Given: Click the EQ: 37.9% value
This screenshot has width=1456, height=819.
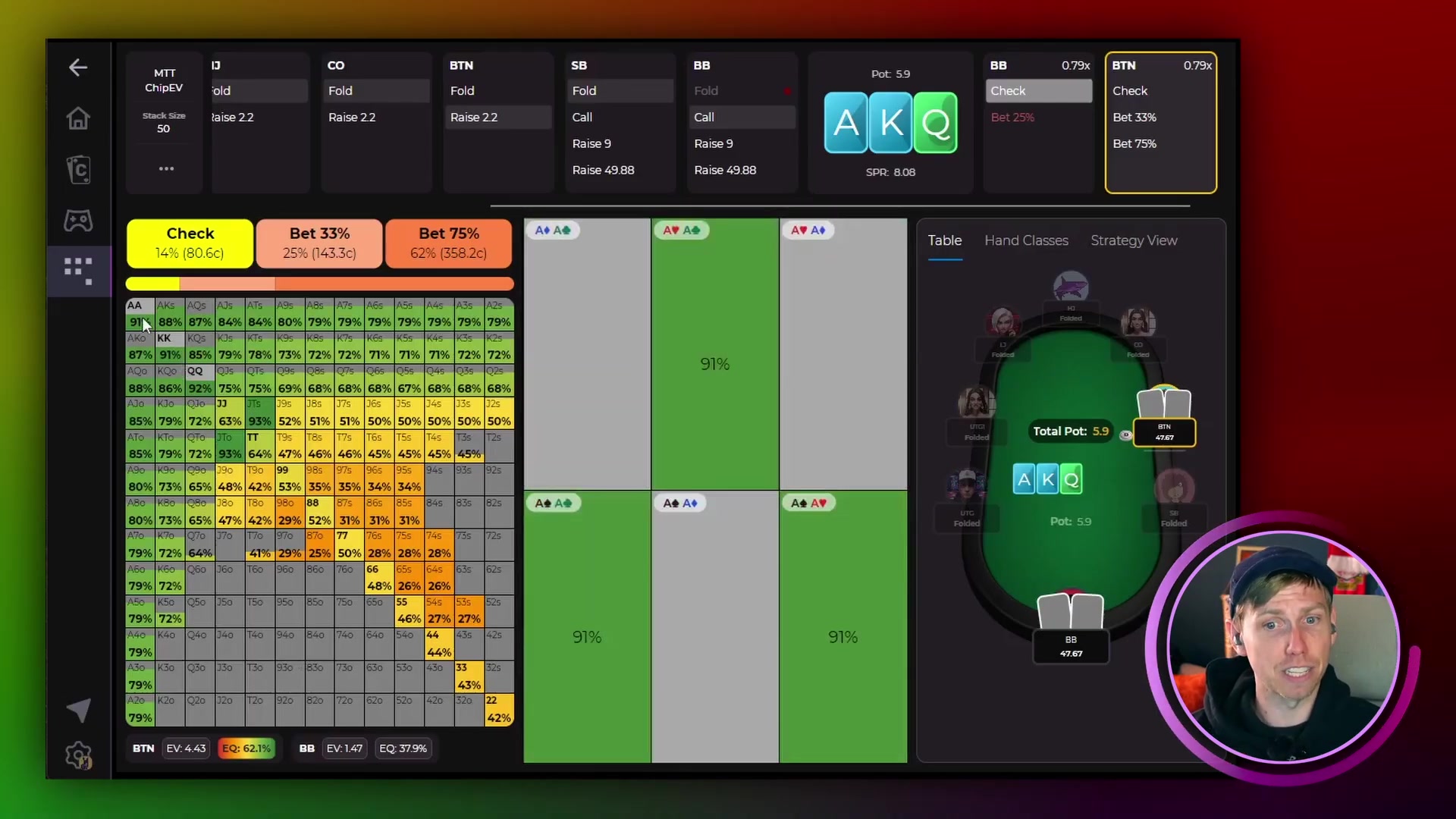Looking at the screenshot, I should [403, 748].
